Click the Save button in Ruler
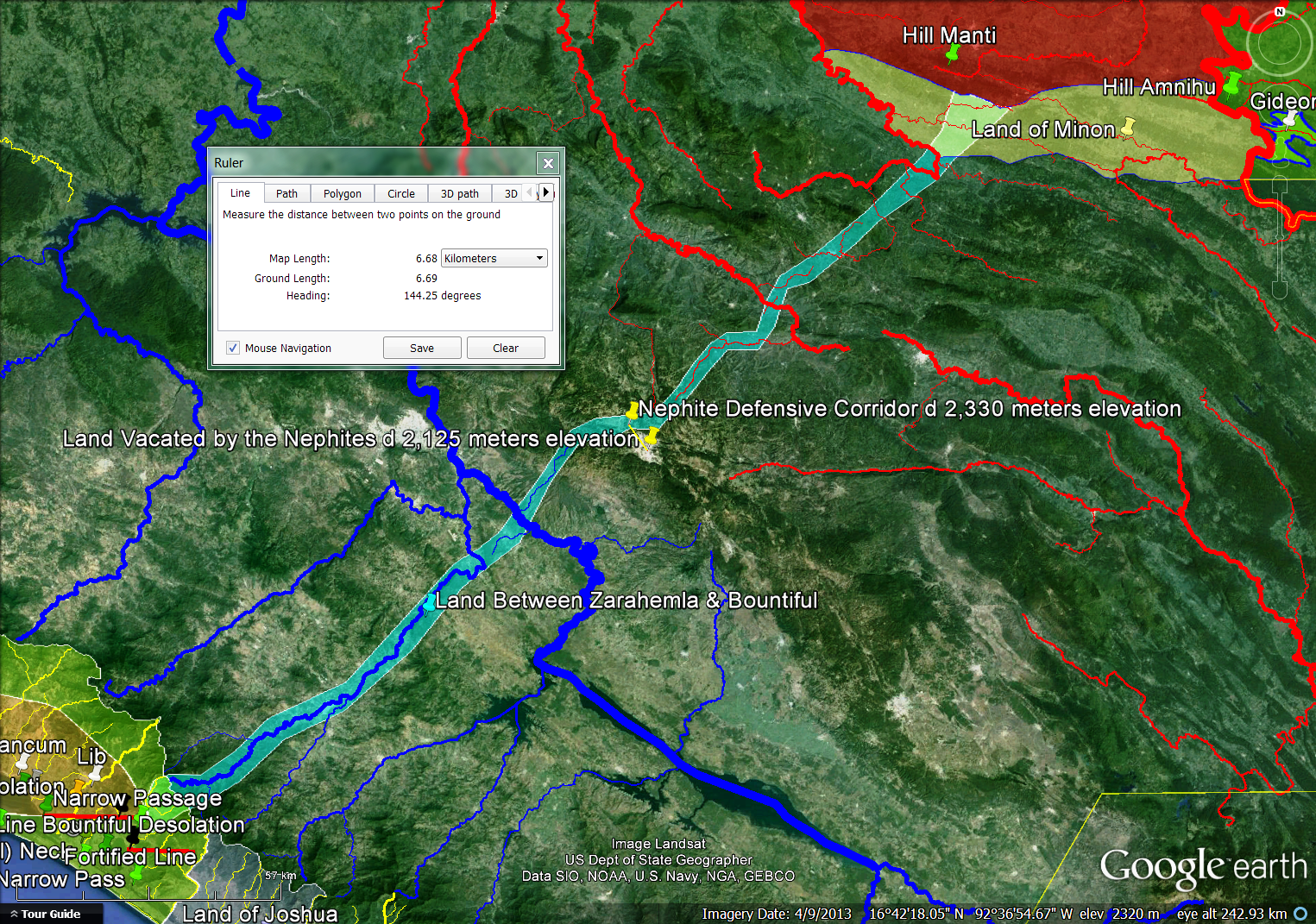This screenshot has height=924, width=1316. point(422,348)
